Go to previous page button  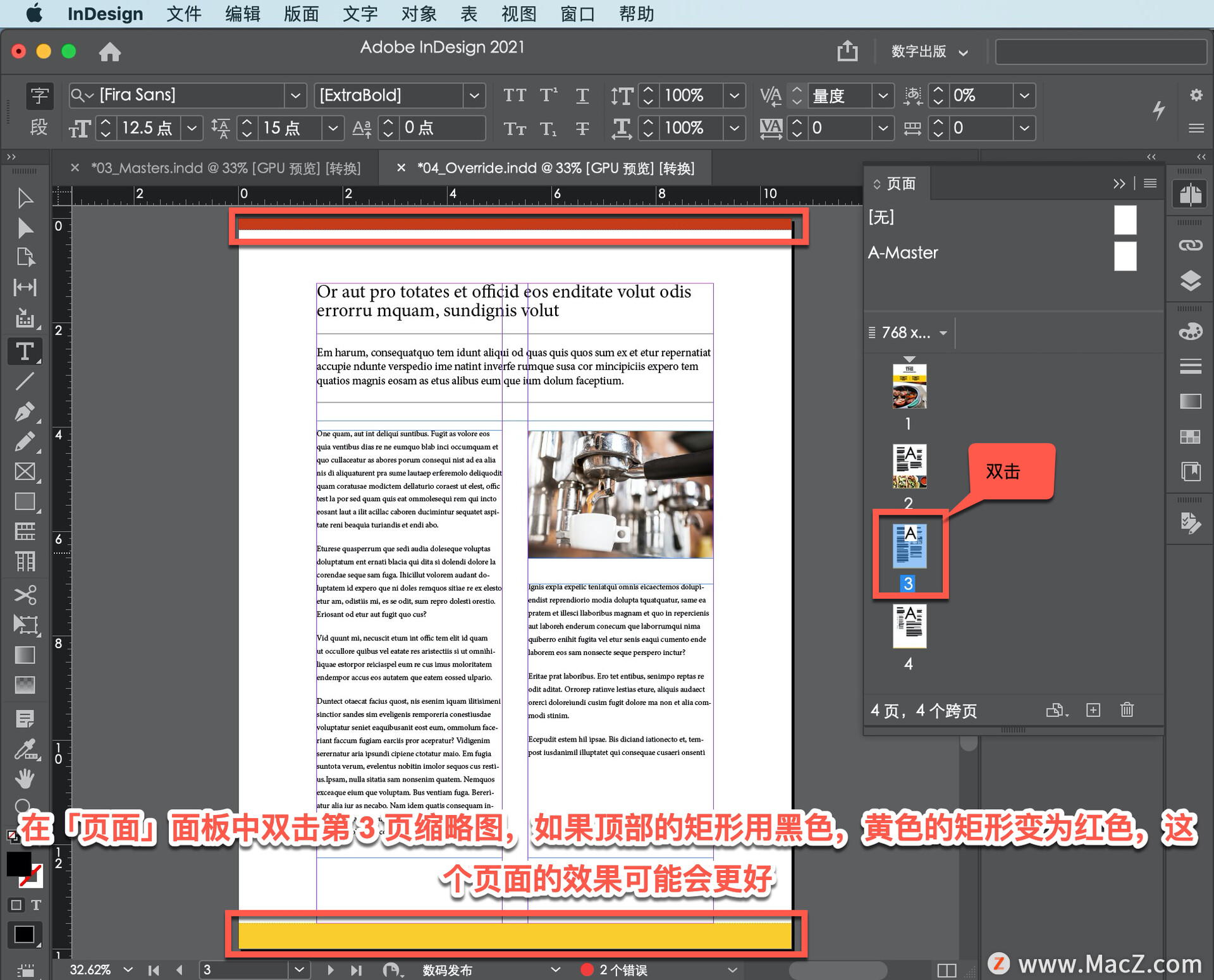(180, 969)
